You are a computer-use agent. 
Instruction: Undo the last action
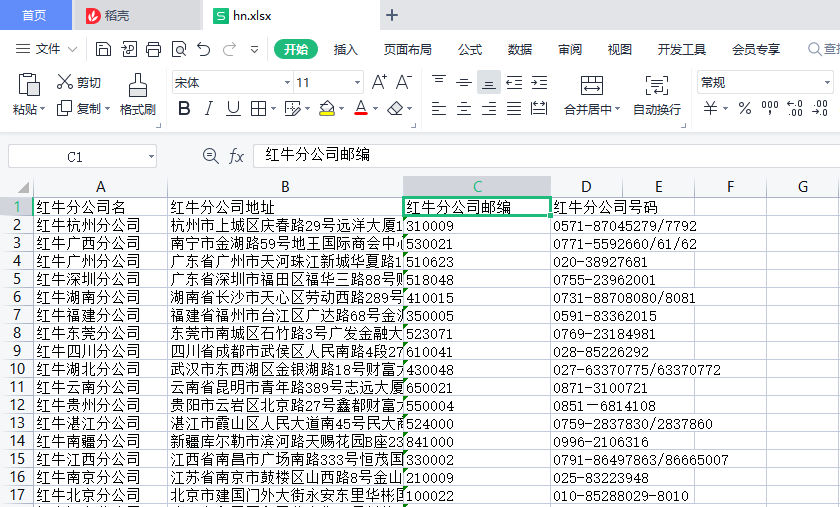pyautogui.click(x=204, y=49)
